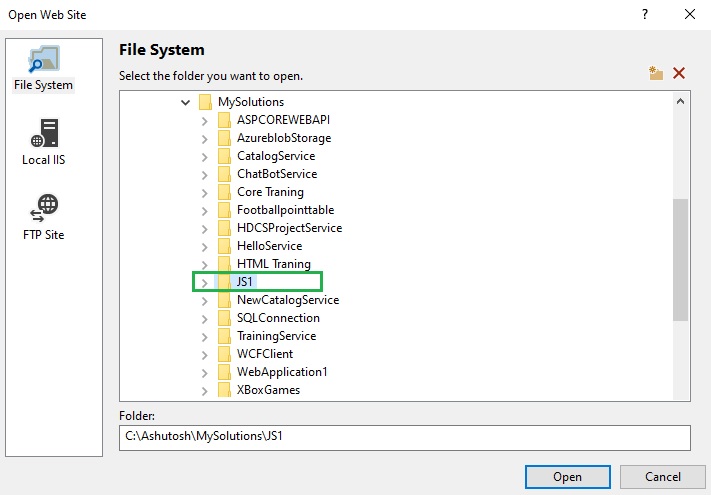Select the ChatBotService folder
Screen dimensions: 711x495
coord(277,174)
